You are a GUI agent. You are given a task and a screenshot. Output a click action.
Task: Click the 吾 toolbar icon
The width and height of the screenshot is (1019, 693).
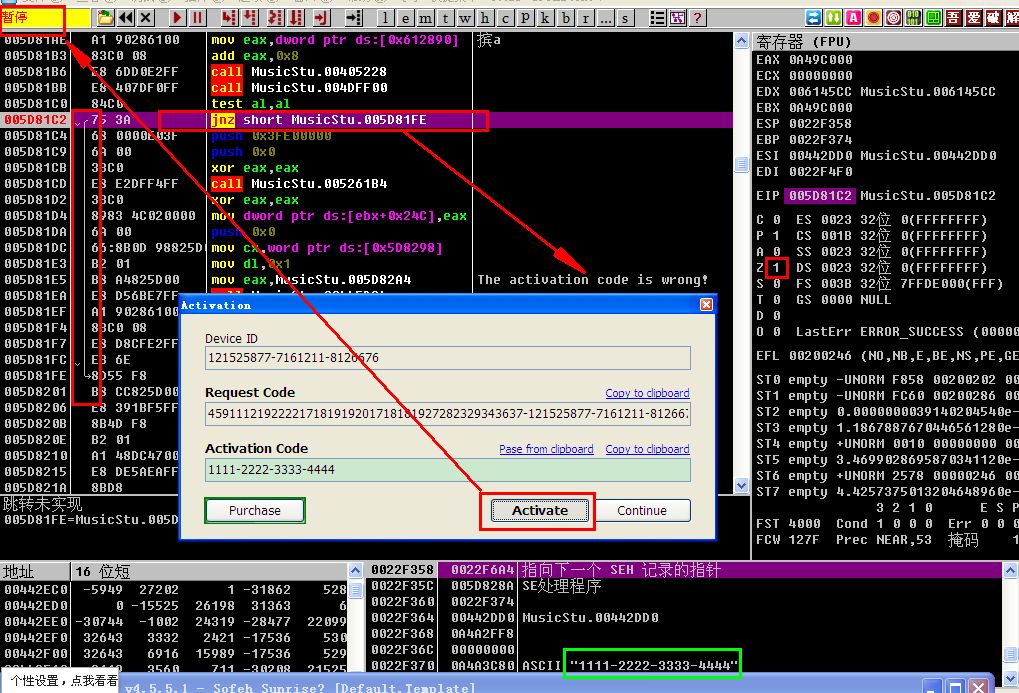[x=953, y=18]
